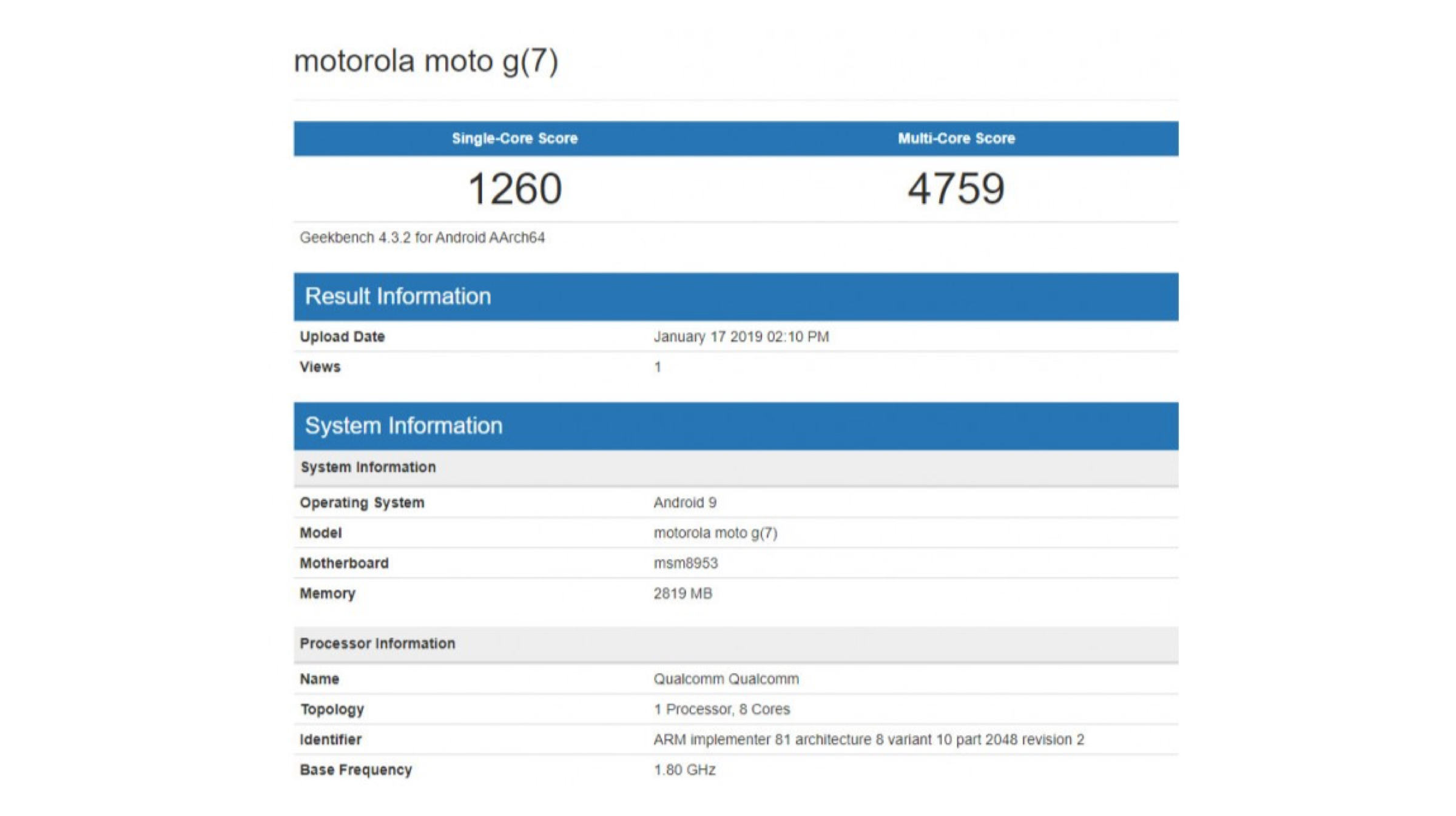
Task: Click the motorola moto g(7) model value
Action: (x=715, y=533)
